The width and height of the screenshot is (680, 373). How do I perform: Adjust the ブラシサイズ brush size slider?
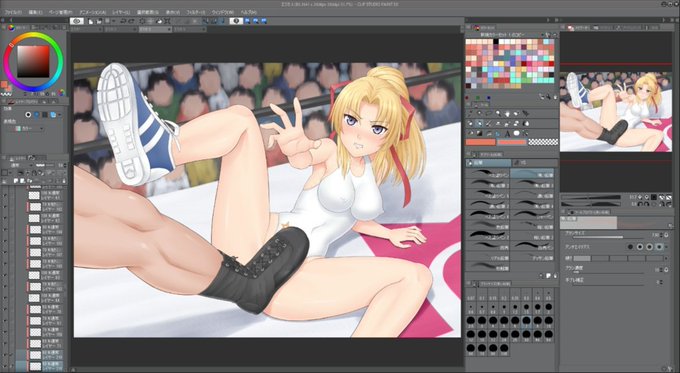click(608, 237)
